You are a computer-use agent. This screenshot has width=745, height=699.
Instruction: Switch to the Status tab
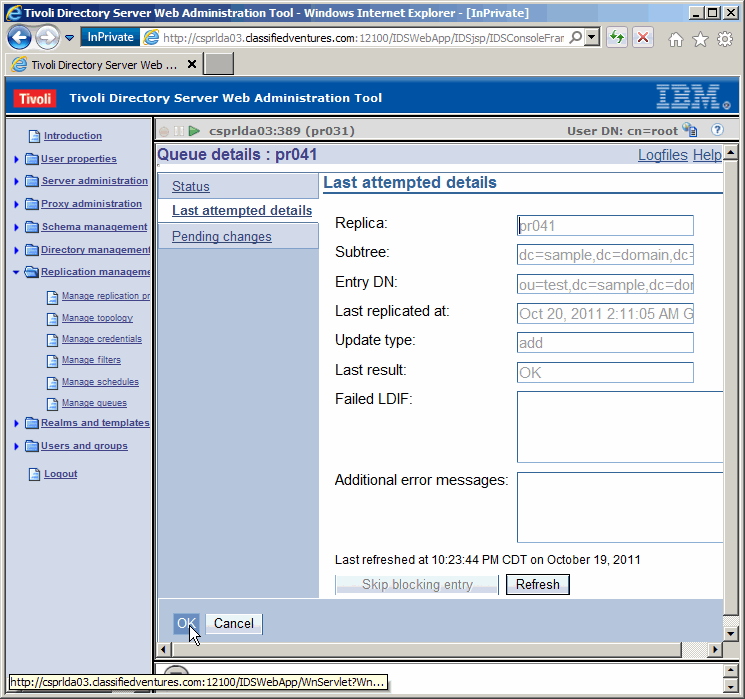tap(191, 187)
